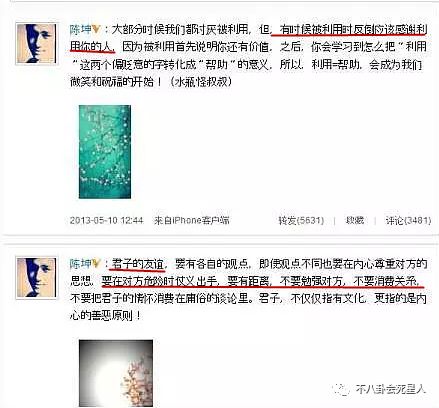Open the teal blossom image thumbnail
The width and height of the screenshot is (439, 408).
pyautogui.click(x=105, y=152)
